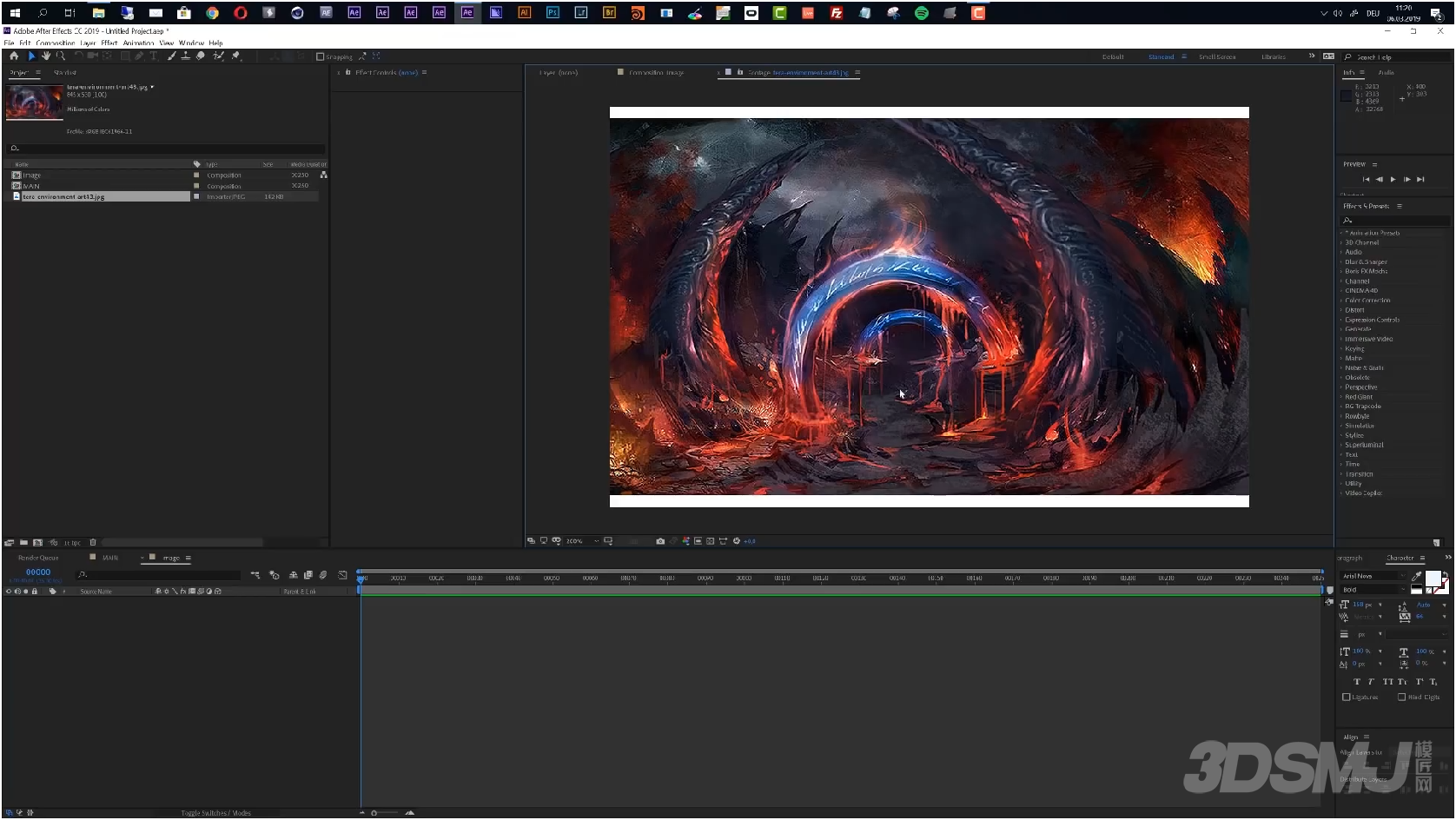Select the Roto Brush tool
The height and width of the screenshot is (820, 1456).
(218, 56)
